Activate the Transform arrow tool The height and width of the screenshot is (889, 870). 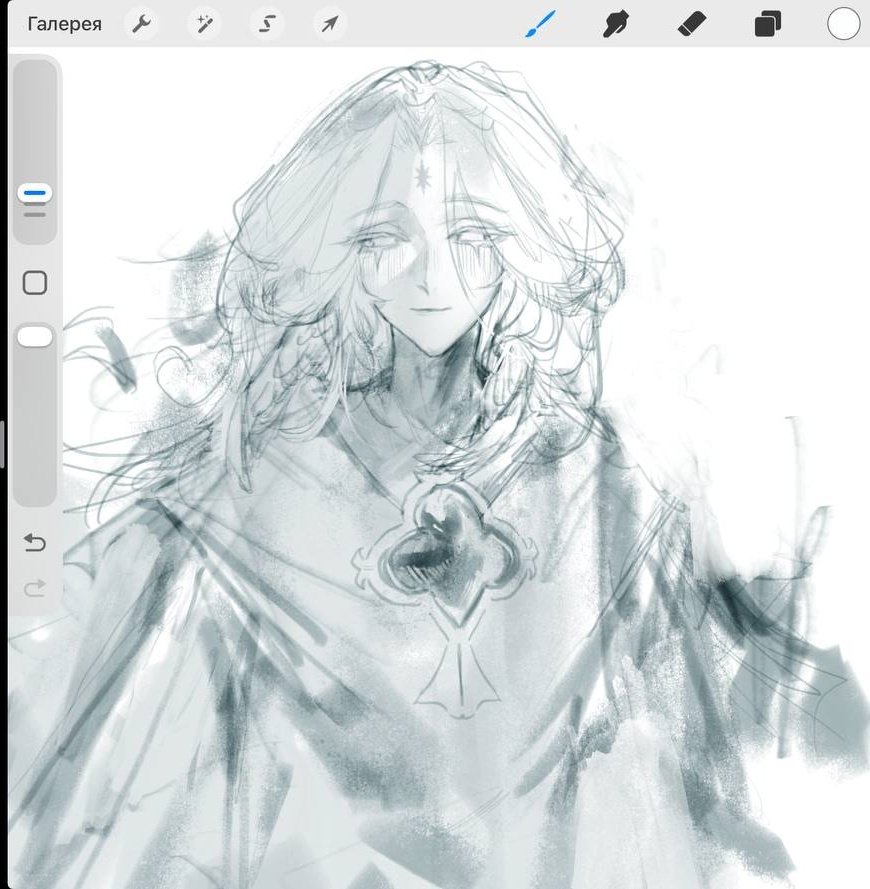(330, 24)
